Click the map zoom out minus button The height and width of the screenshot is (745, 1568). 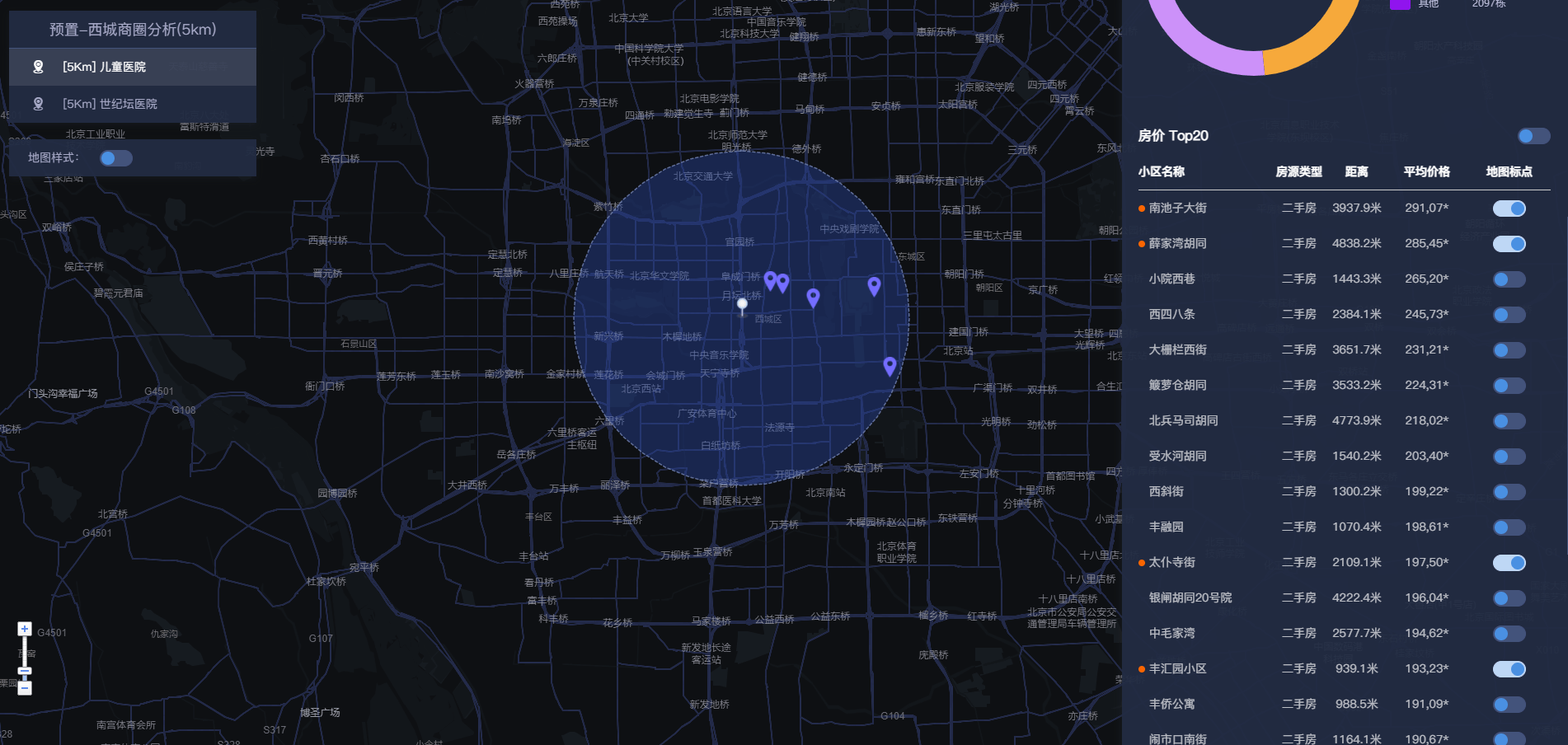25,688
